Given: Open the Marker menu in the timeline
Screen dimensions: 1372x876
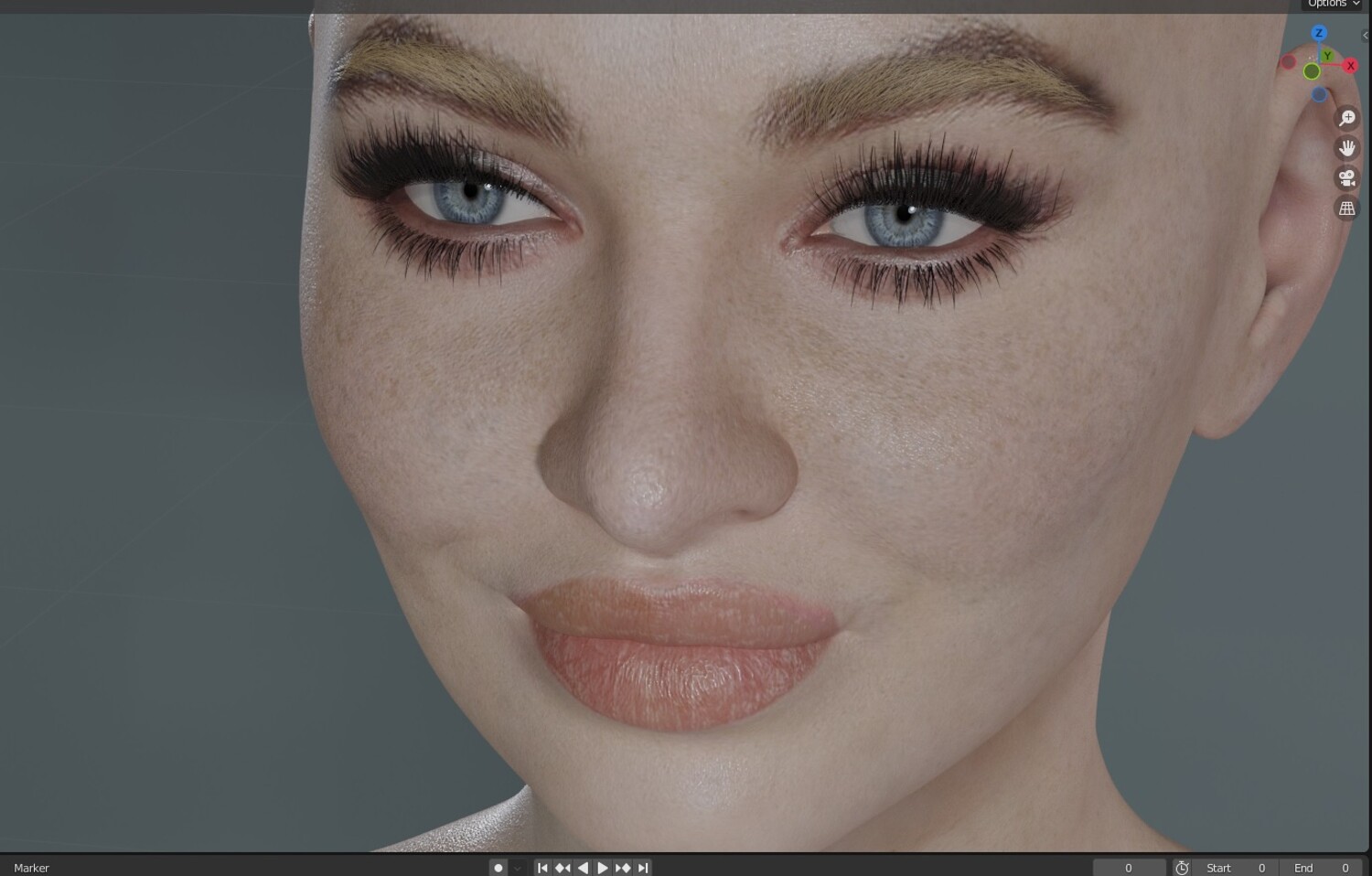Looking at the screenshot, I should coord(31,868).
